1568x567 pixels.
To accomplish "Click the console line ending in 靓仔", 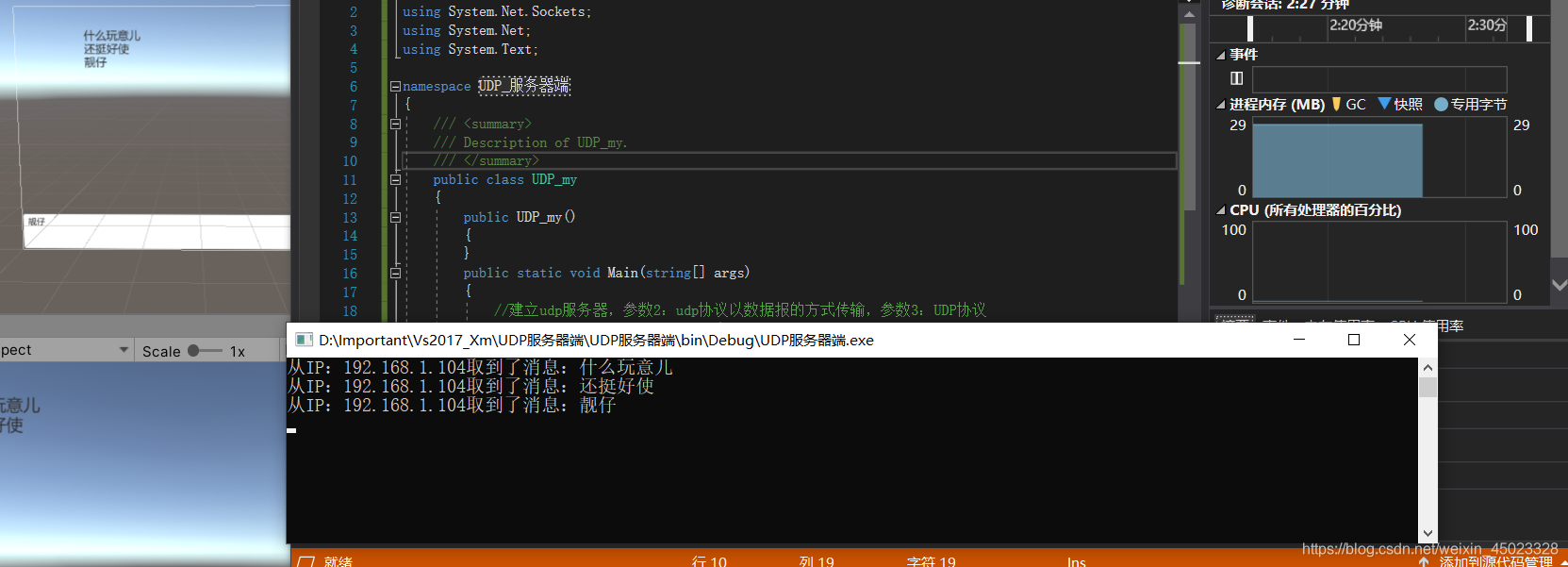I will pyautogui.click(x=452, y=405).
